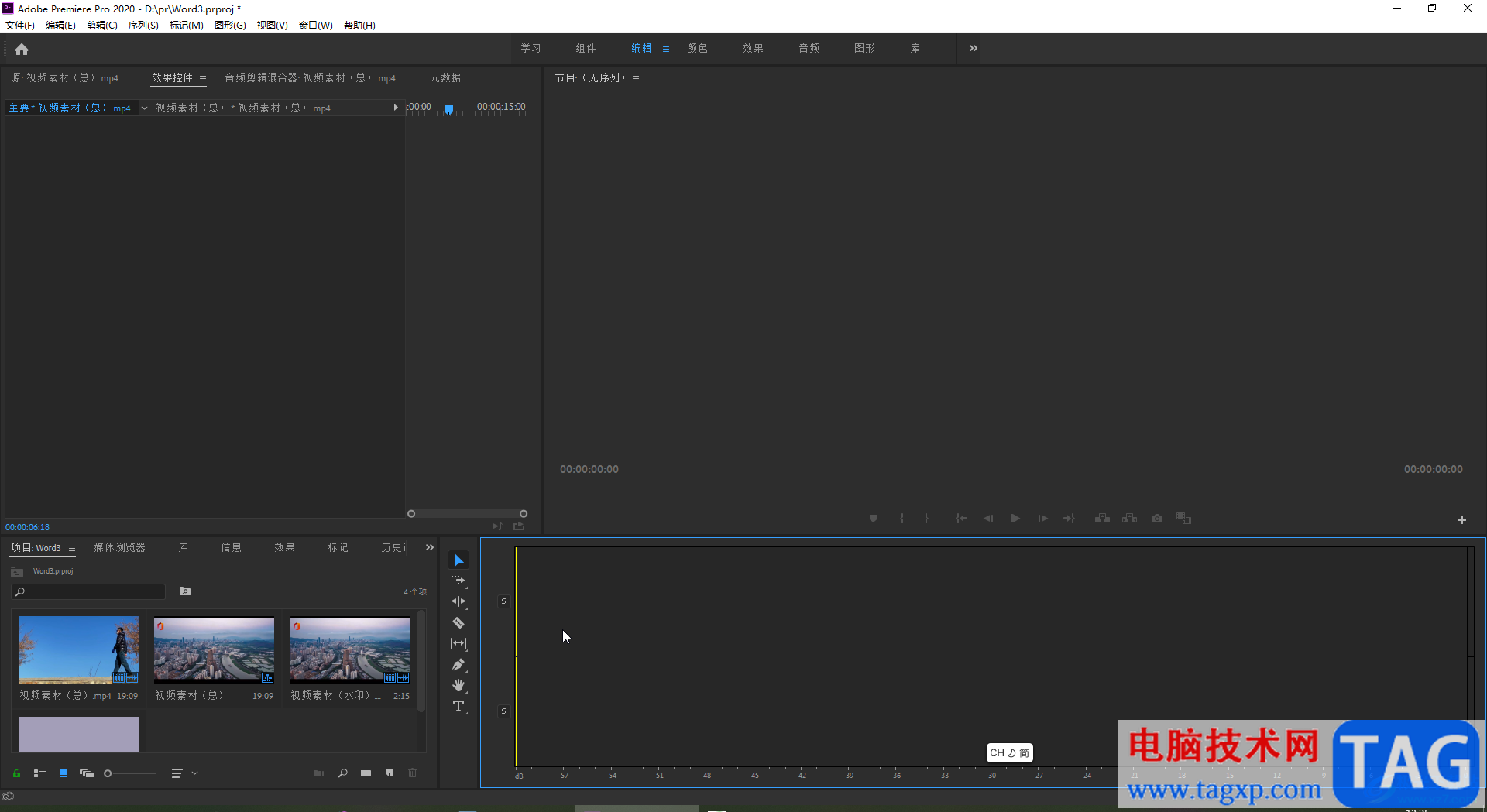Open the 音频剪辑混合器 tab
The height and width of the screenshot is (812, 1487).
click(310, 77)
